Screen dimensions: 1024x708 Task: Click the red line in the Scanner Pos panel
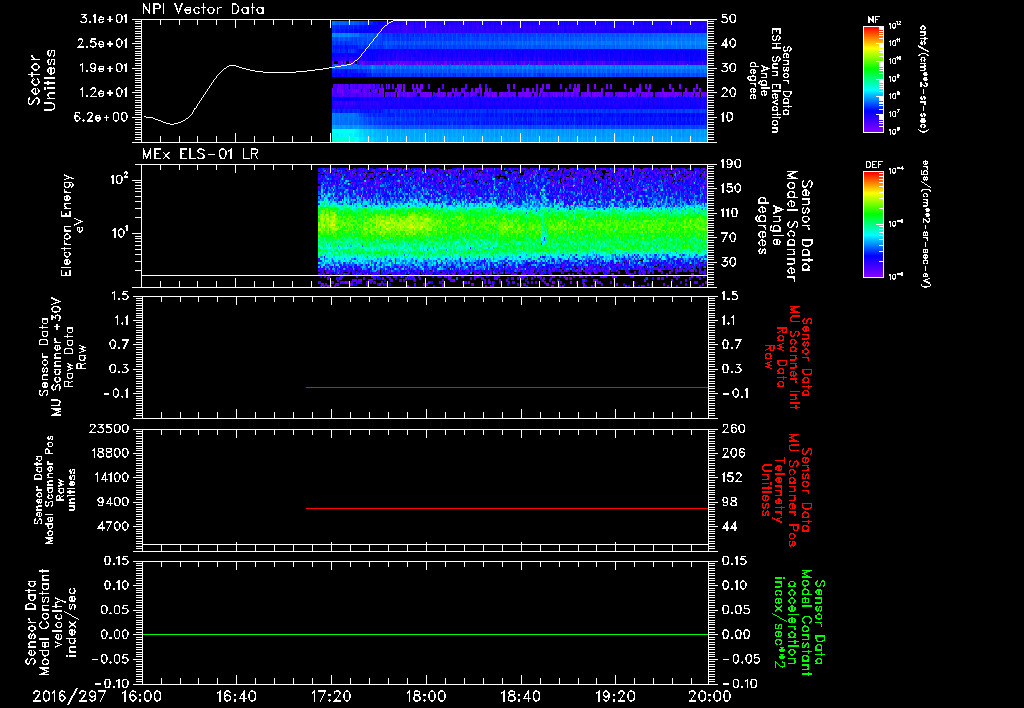507,508
